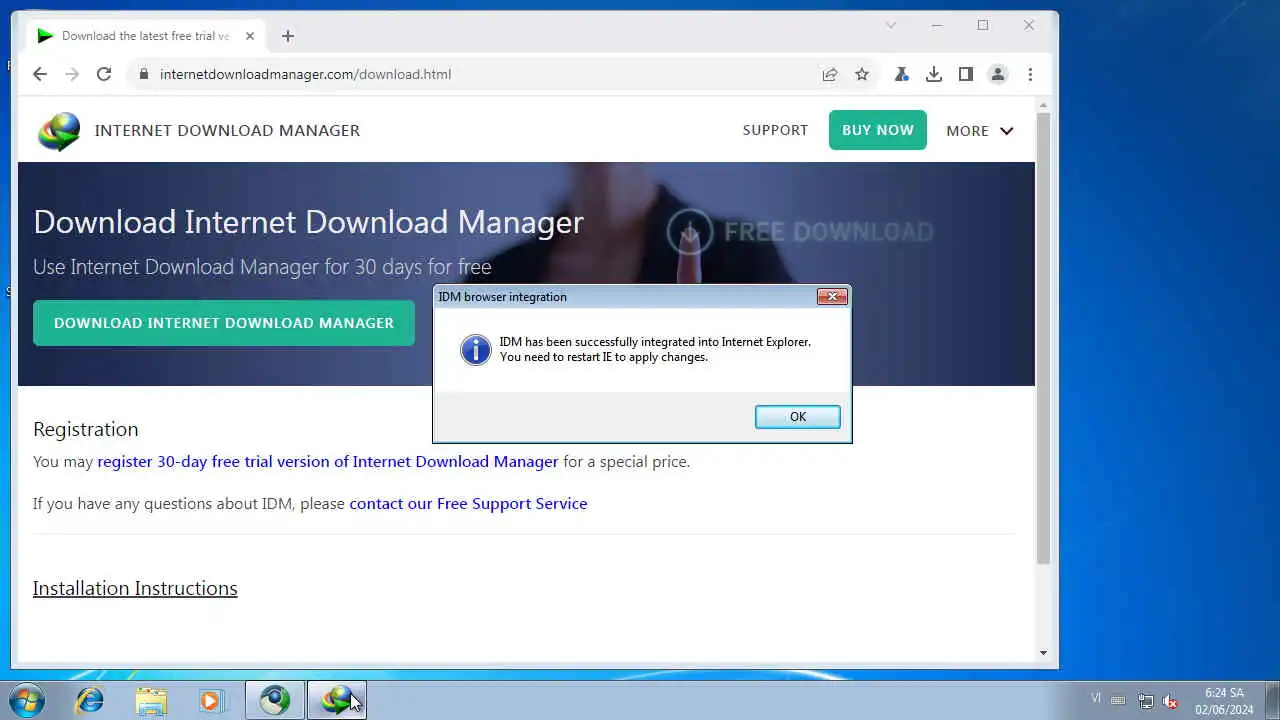Open Chrome downloads icon
The width and height of the screenshot is (1280, 720).
pos(934,74)
